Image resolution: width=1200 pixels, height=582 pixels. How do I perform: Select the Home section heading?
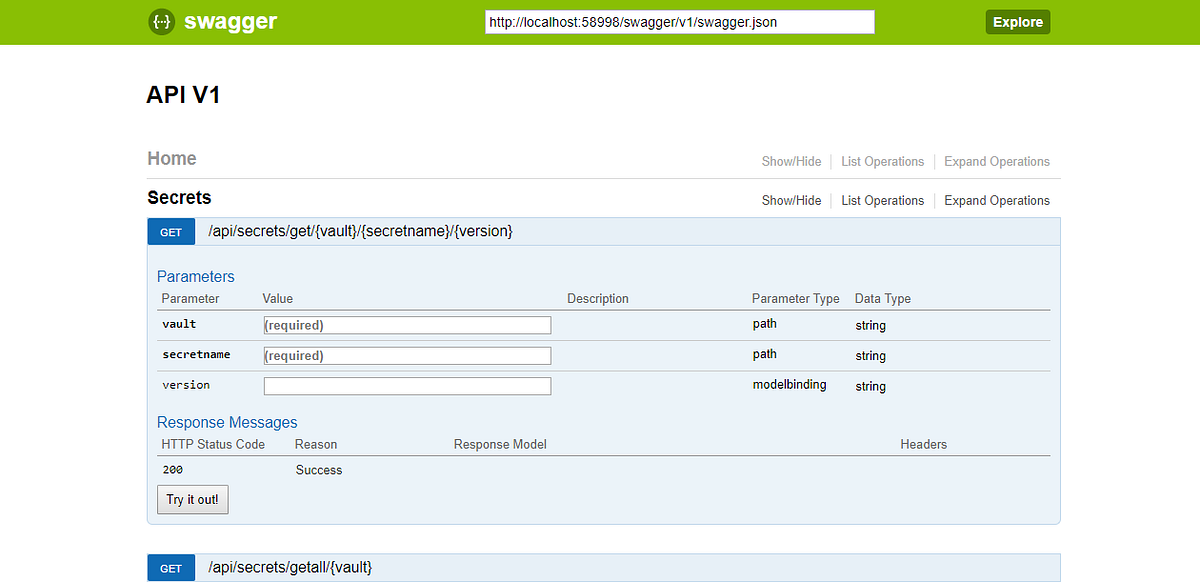[171, 158]
